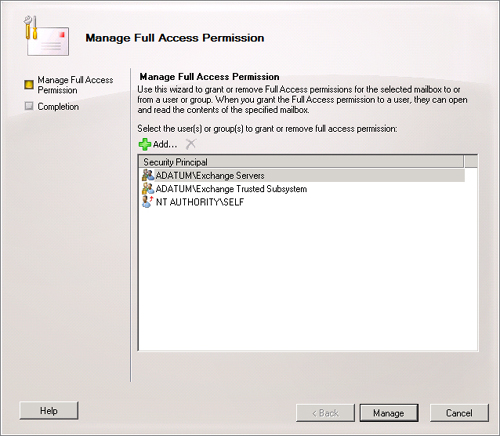Click the Cancel button
Viewport: 500px width, 436px height.
point(459,413)
